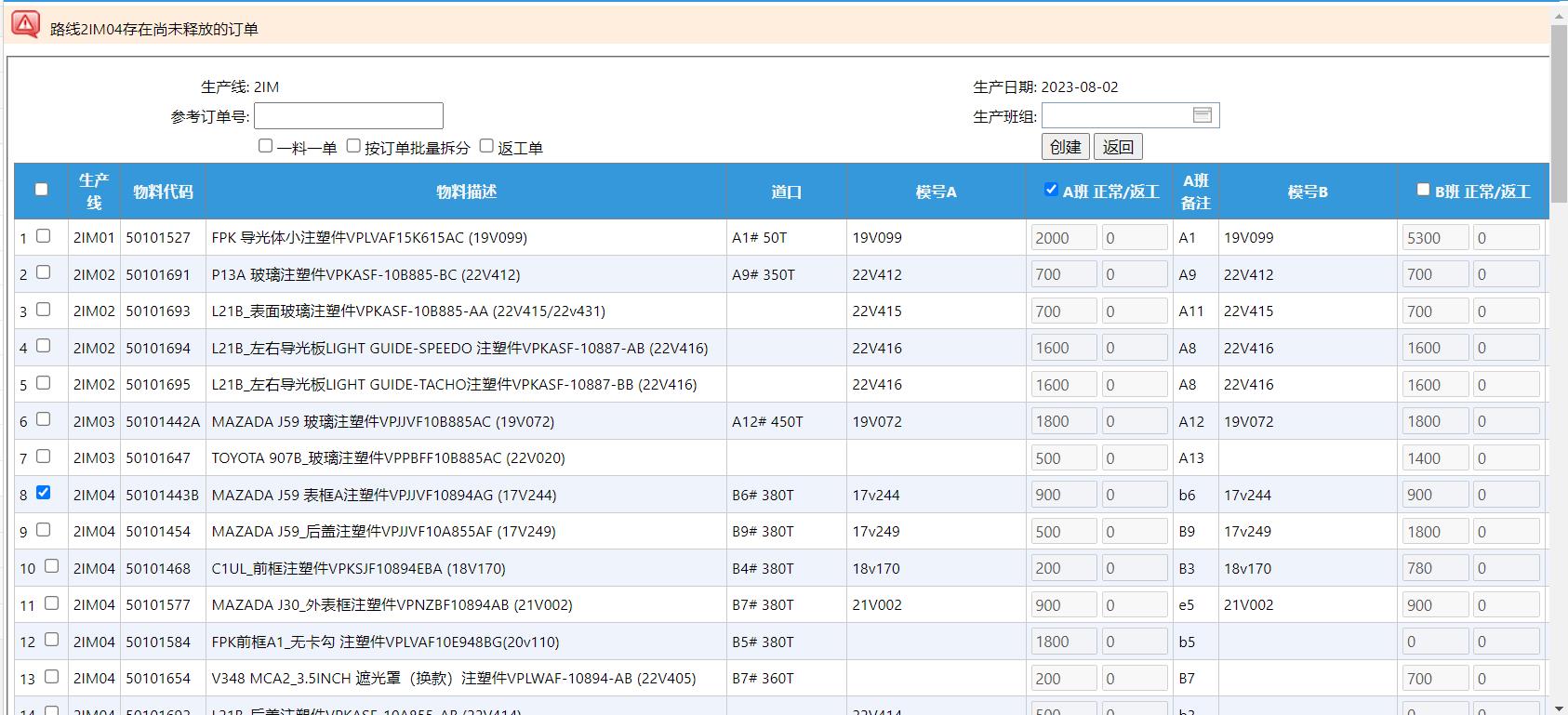Click material code 50101647
The image size is (1568, 715).
pos(158,457)
